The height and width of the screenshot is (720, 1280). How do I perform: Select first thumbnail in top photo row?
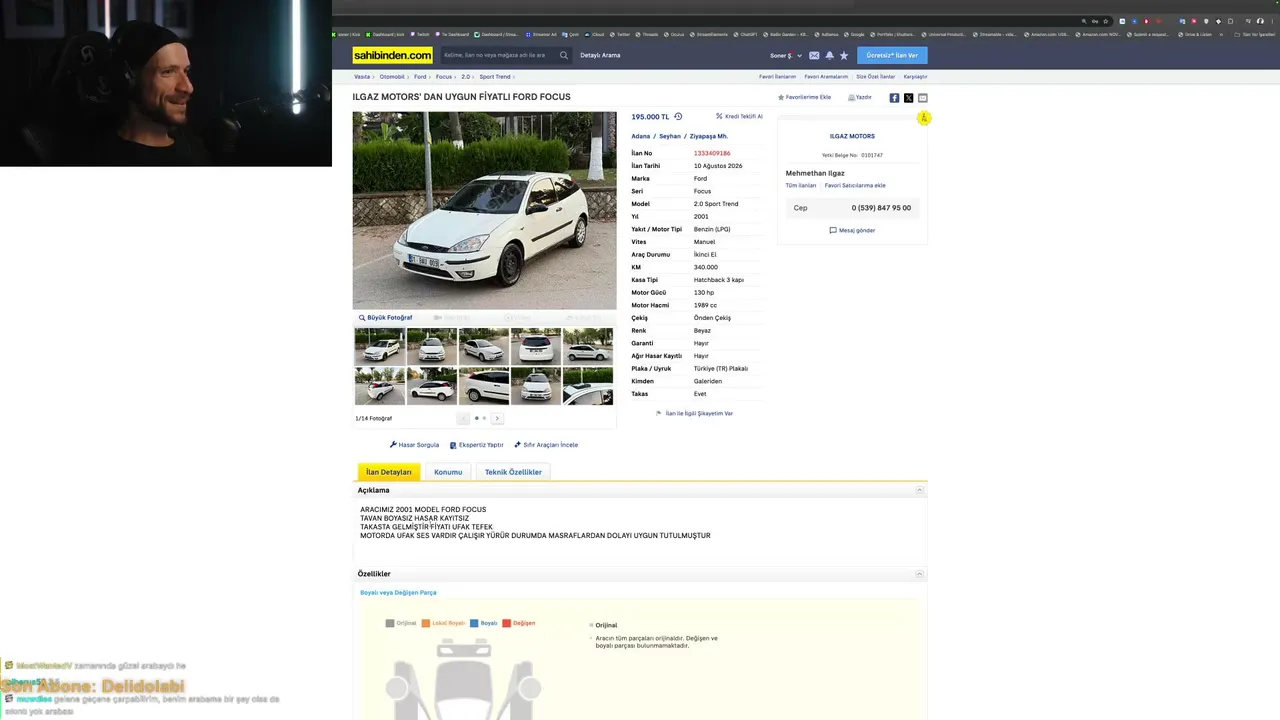(x=380, y=346)
